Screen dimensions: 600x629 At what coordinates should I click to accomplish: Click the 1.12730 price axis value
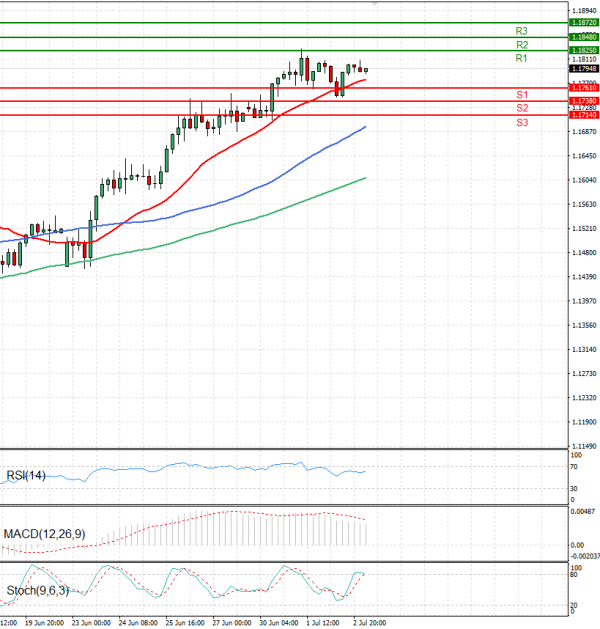(584, 374)
